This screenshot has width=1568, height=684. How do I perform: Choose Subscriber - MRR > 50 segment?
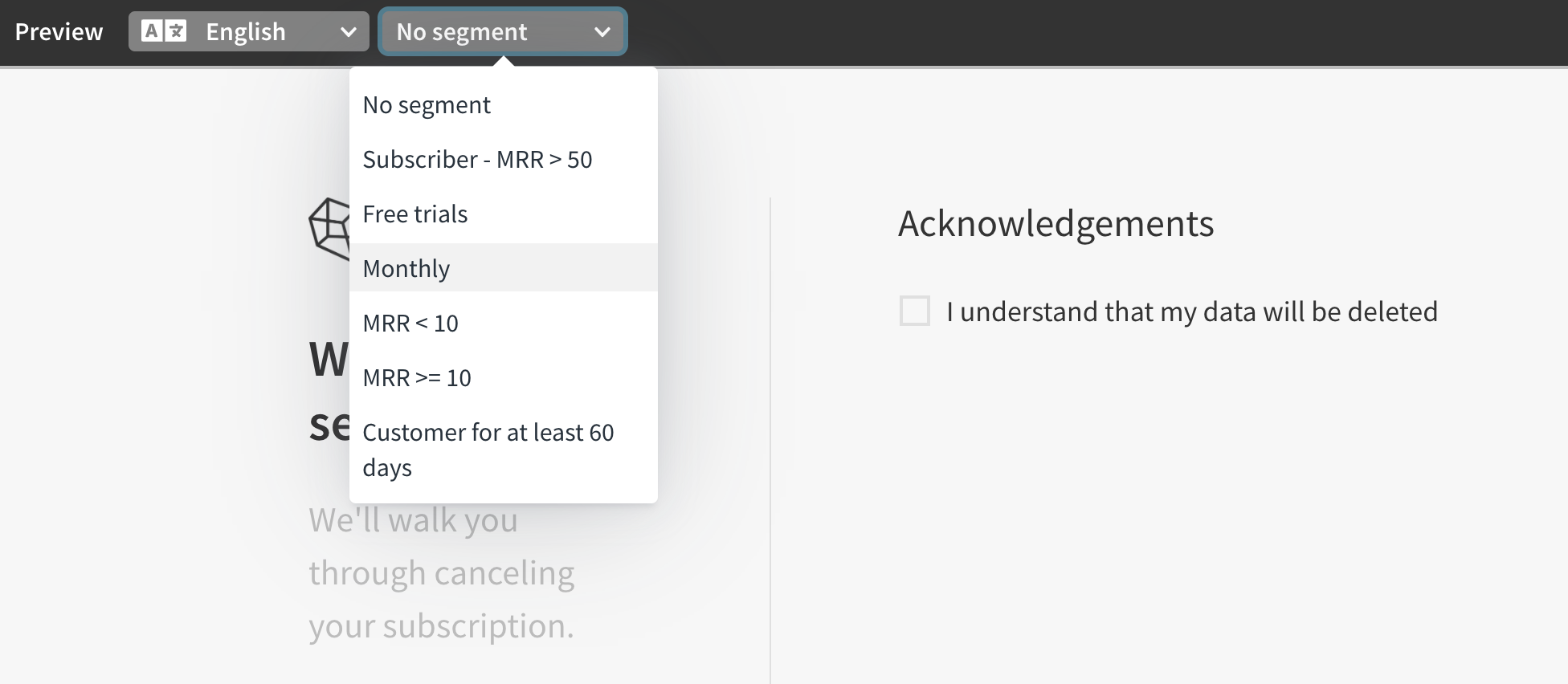(x=504, y=160)
